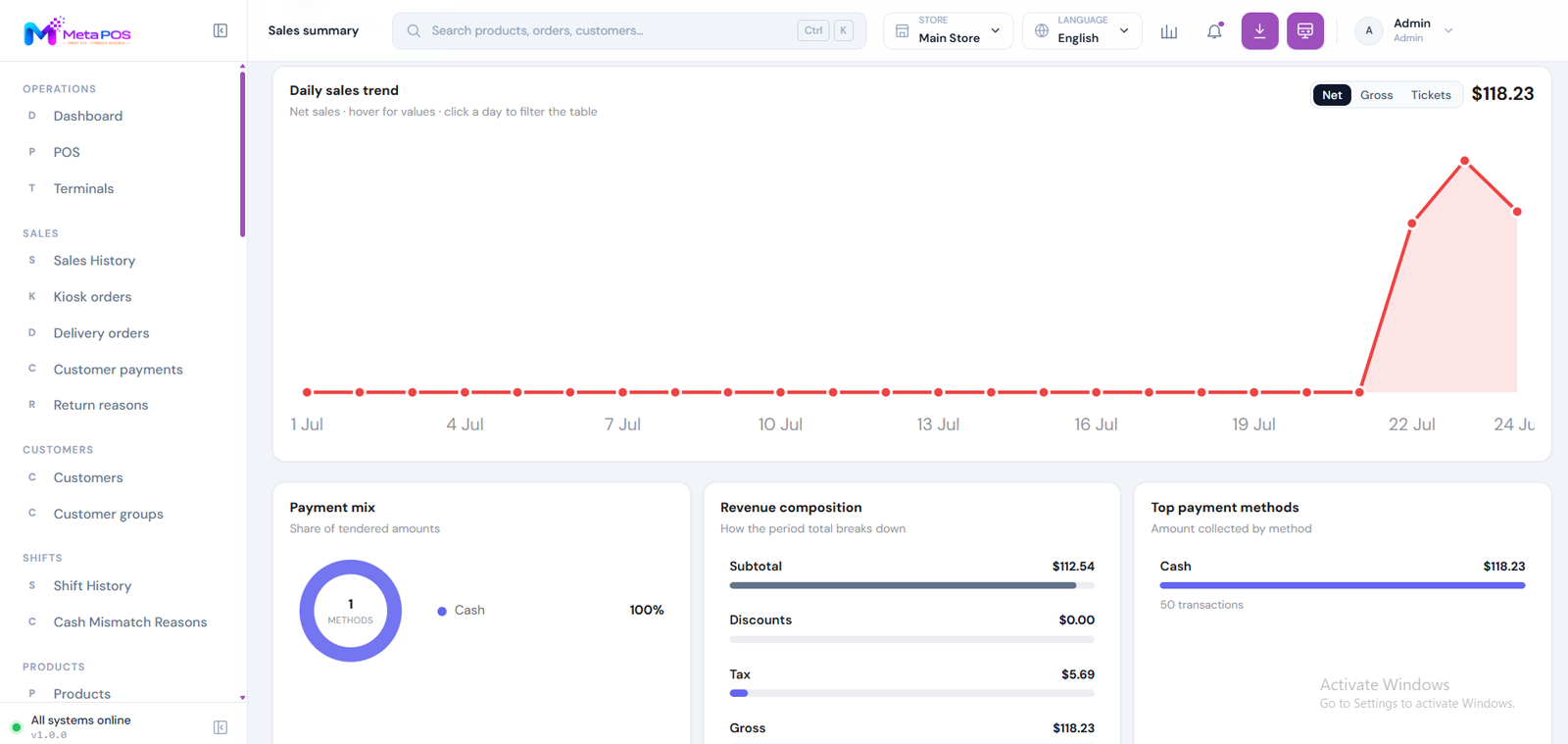
Task: Open the English language dropdown
Action: pos(1082,31)
